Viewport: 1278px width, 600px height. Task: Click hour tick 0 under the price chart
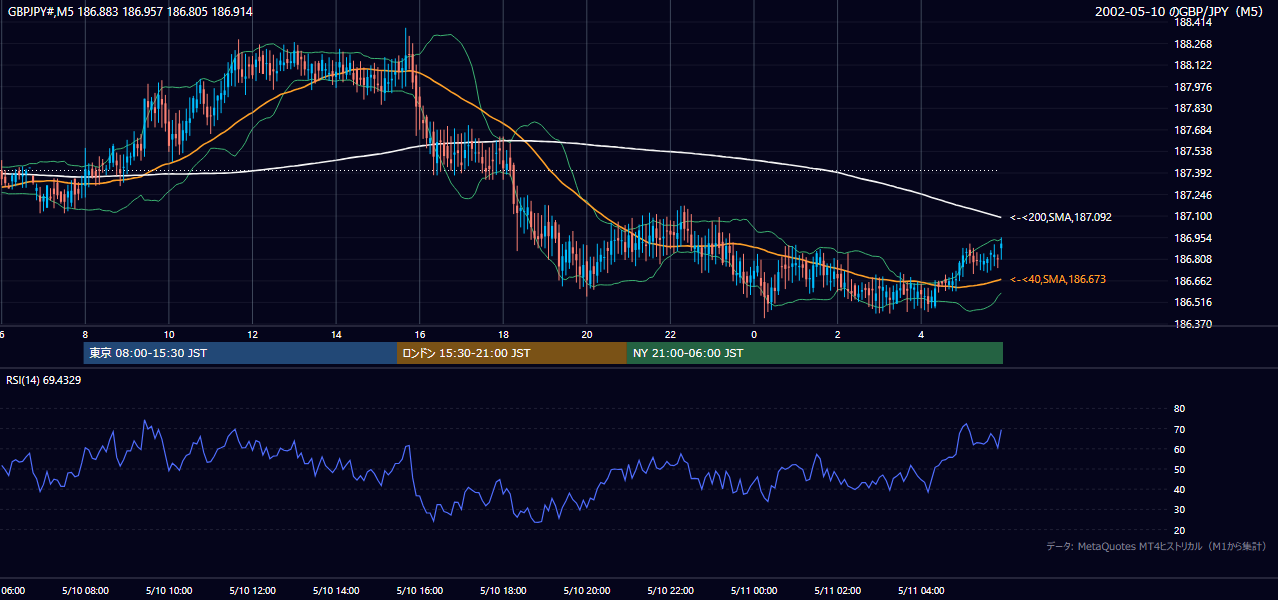[x=754, y=335]
